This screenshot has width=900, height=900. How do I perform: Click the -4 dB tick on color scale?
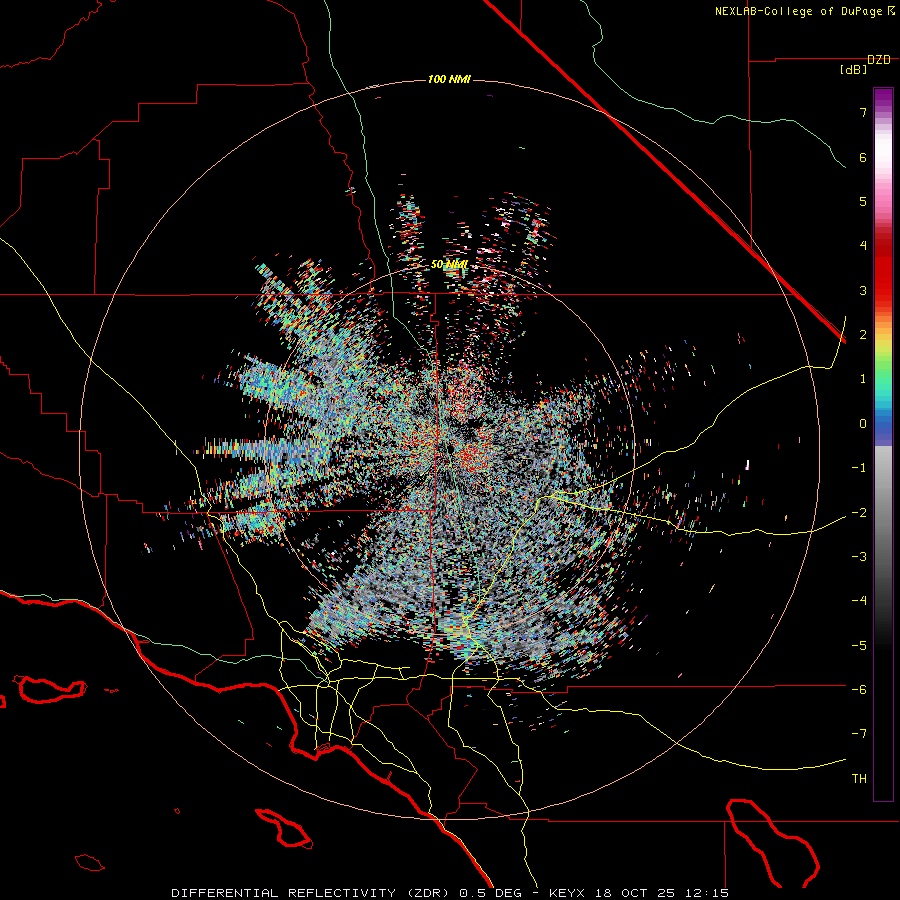pyautogui.click(x=859, y=601)
